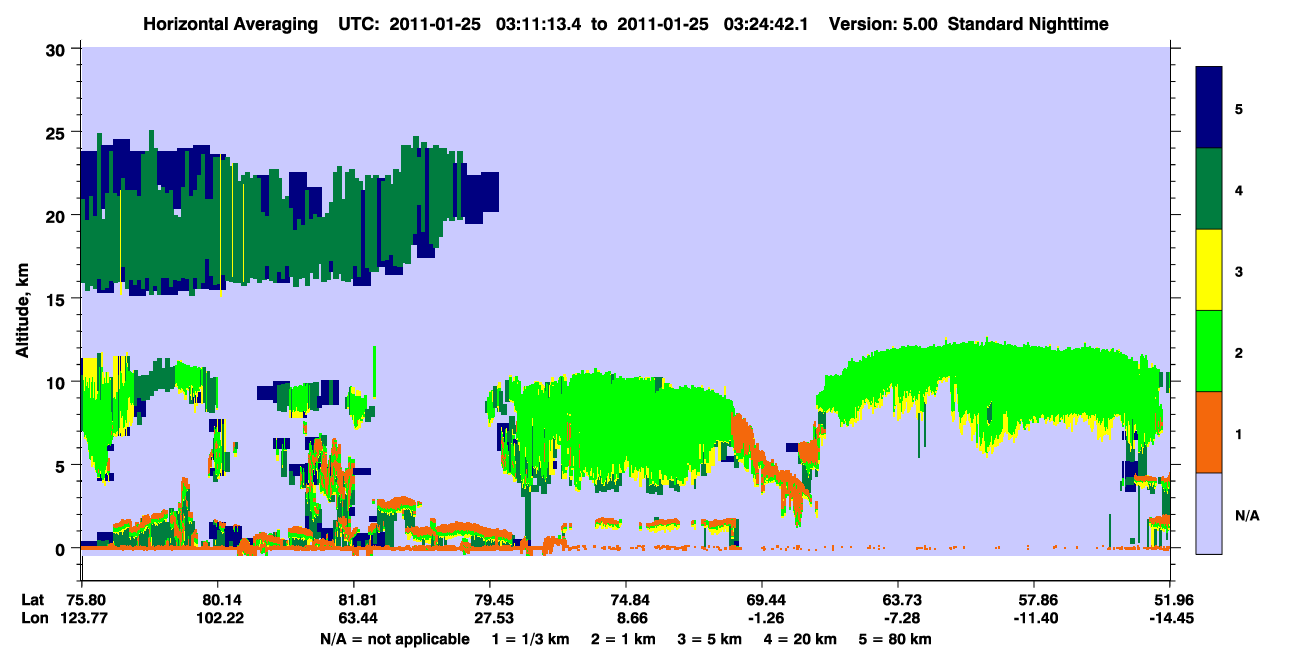Click the dark blue level 5 legend swatch
This screenshot has height=667, width=1300.
pos(1209,108)
